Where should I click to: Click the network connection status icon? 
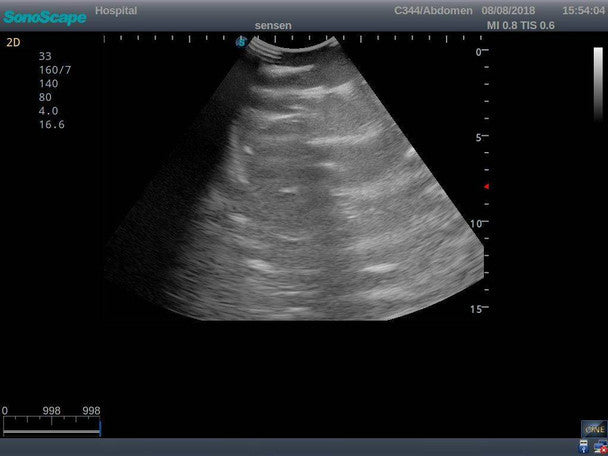click(600, 447)
